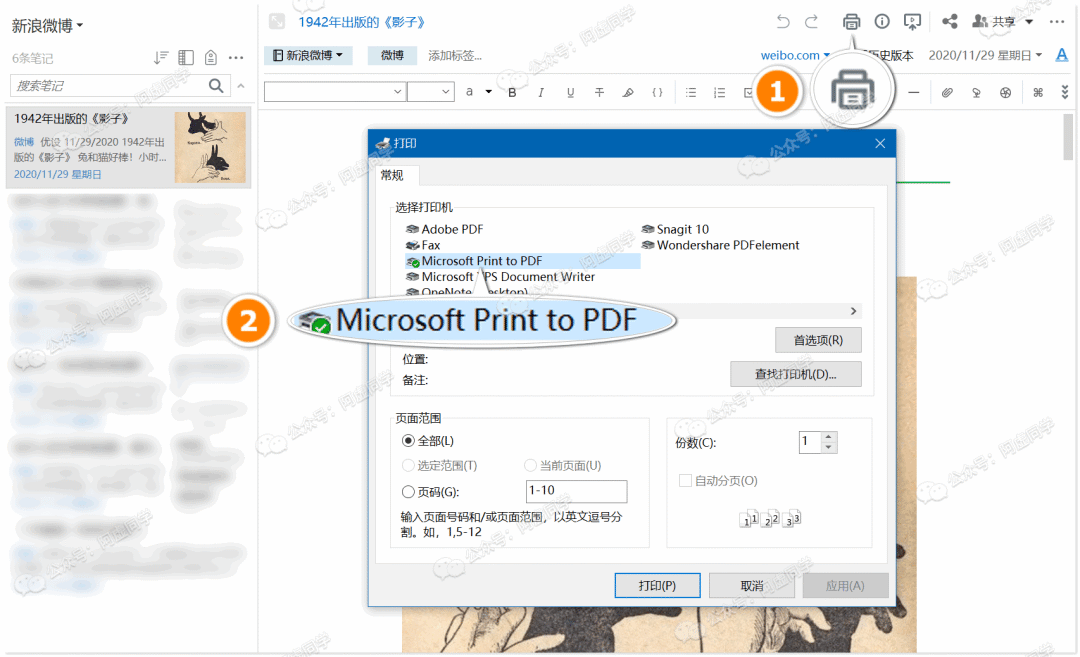
Task: Click the note title 1942年出版的《影子》 in the editor
Action: point(362,22)
